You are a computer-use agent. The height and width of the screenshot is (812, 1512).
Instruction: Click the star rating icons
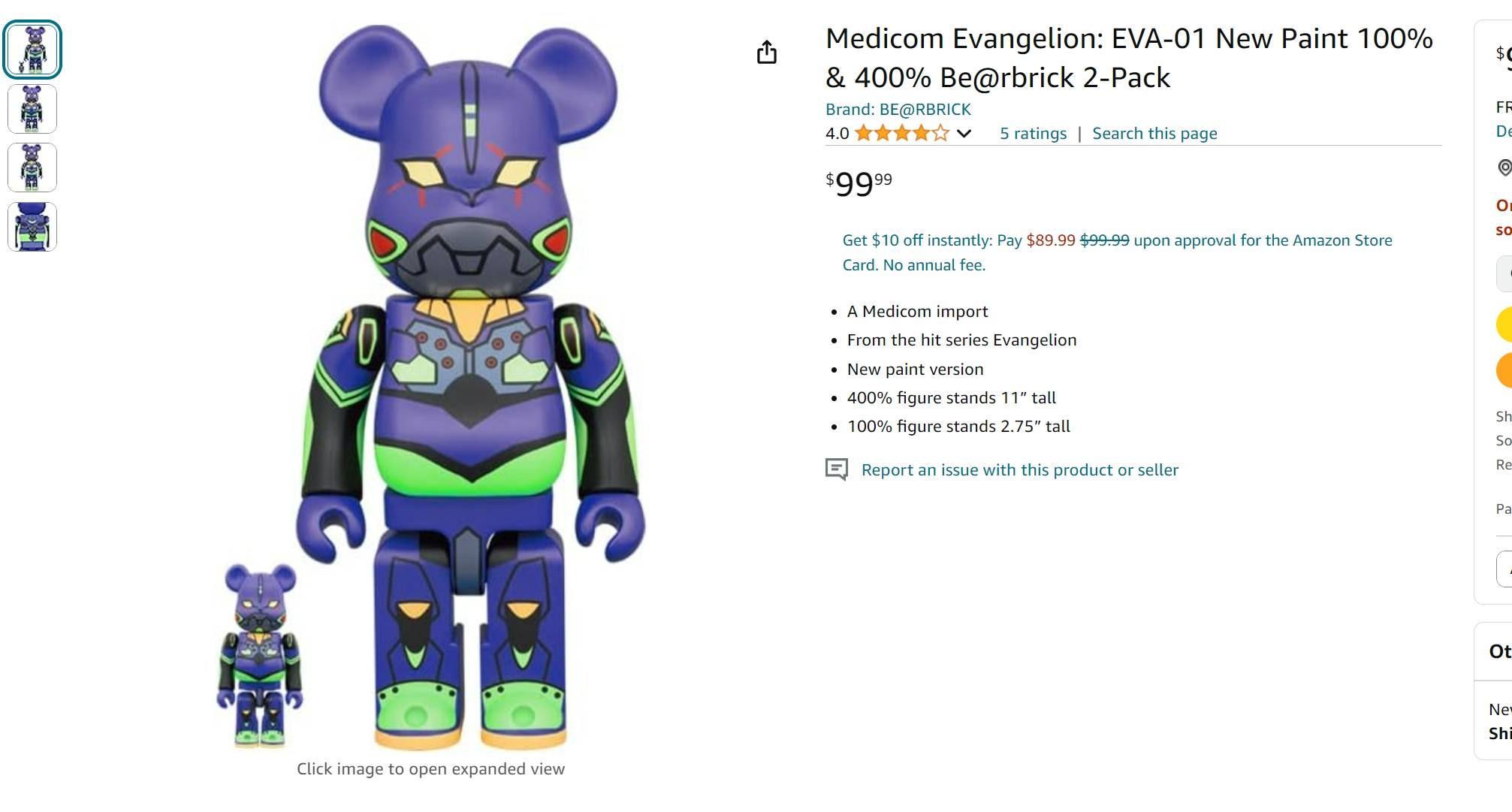(901, 134)
